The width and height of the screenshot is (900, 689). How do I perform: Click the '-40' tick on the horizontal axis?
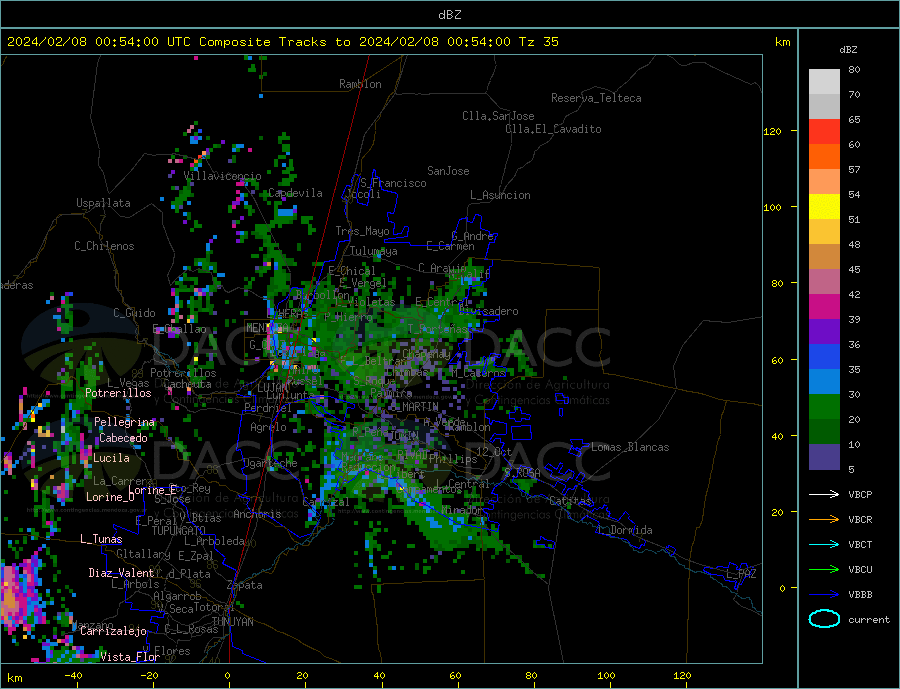pos(73,676)
